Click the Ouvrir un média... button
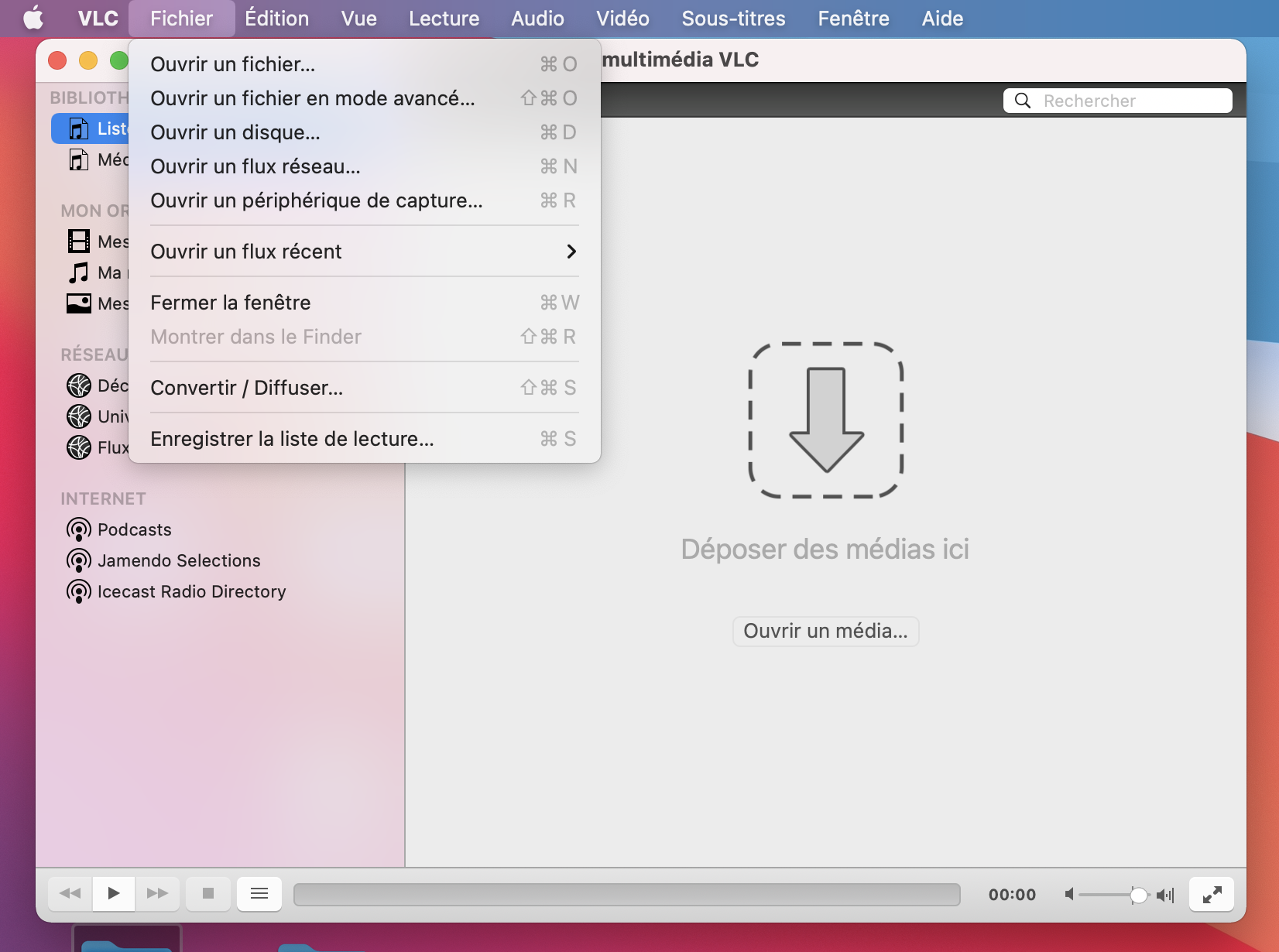The image size is (1279, 952). tap(825, 632)
